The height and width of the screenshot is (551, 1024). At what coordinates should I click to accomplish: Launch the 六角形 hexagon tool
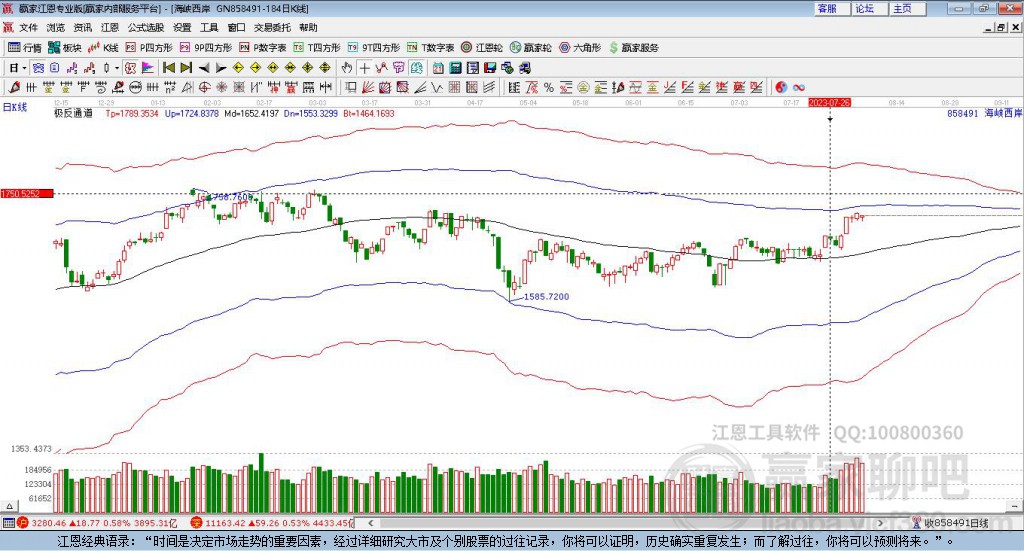[578, 47]
